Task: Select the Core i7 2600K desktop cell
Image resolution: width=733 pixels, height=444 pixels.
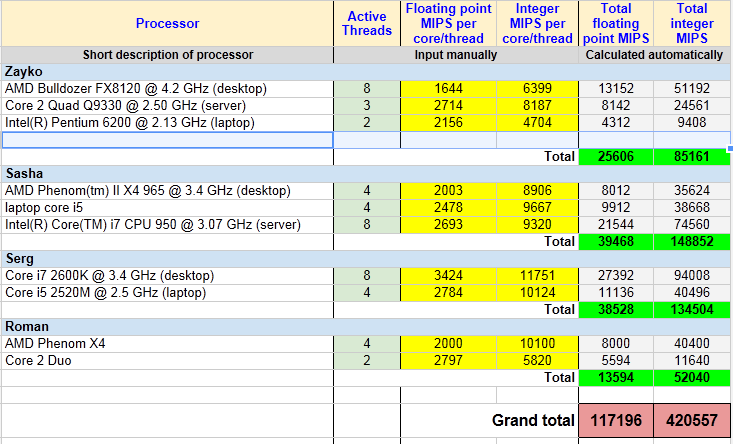Action: pyautogui.click(x=167, y=276)
